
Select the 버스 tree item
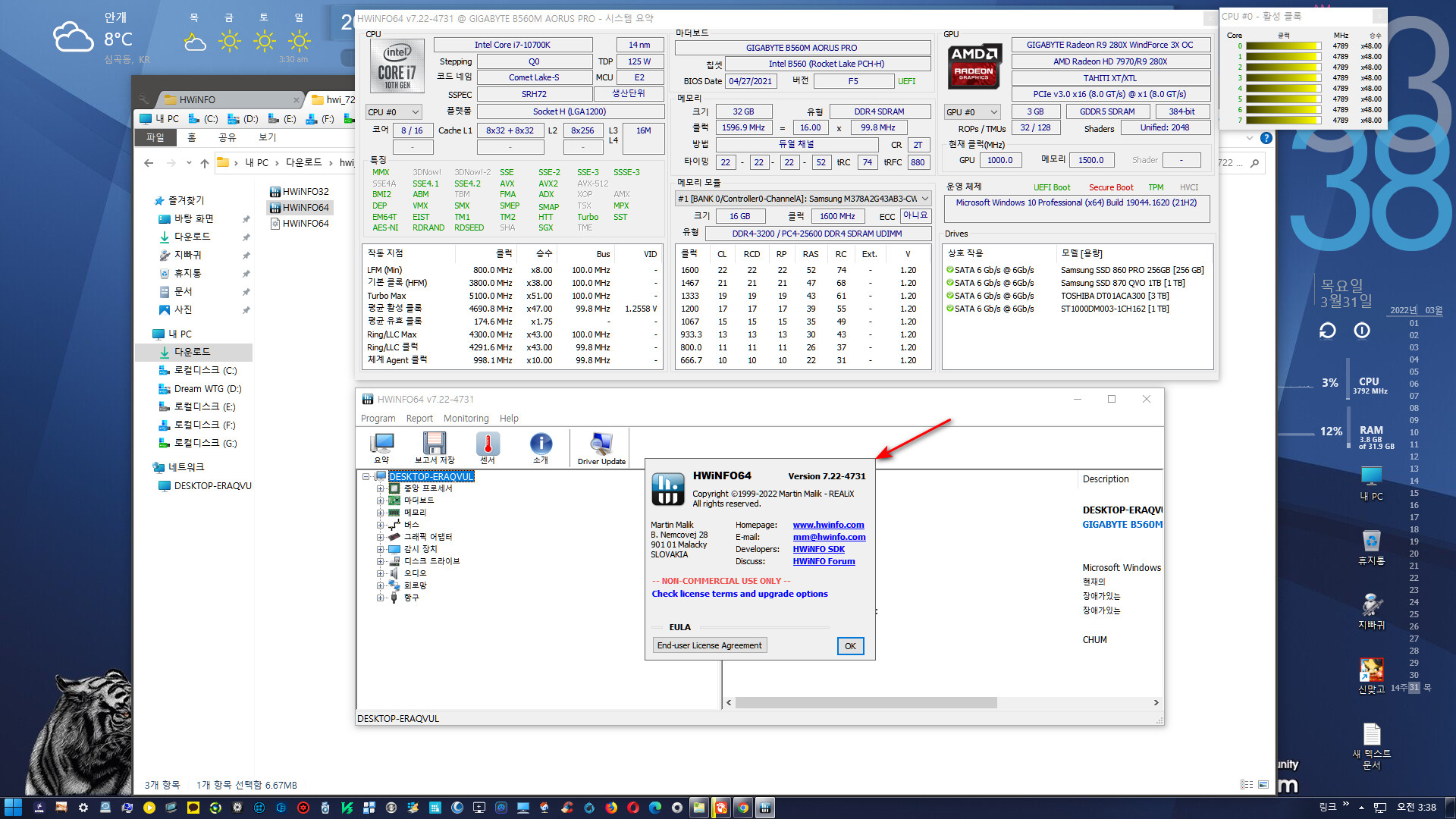[411, 526]
